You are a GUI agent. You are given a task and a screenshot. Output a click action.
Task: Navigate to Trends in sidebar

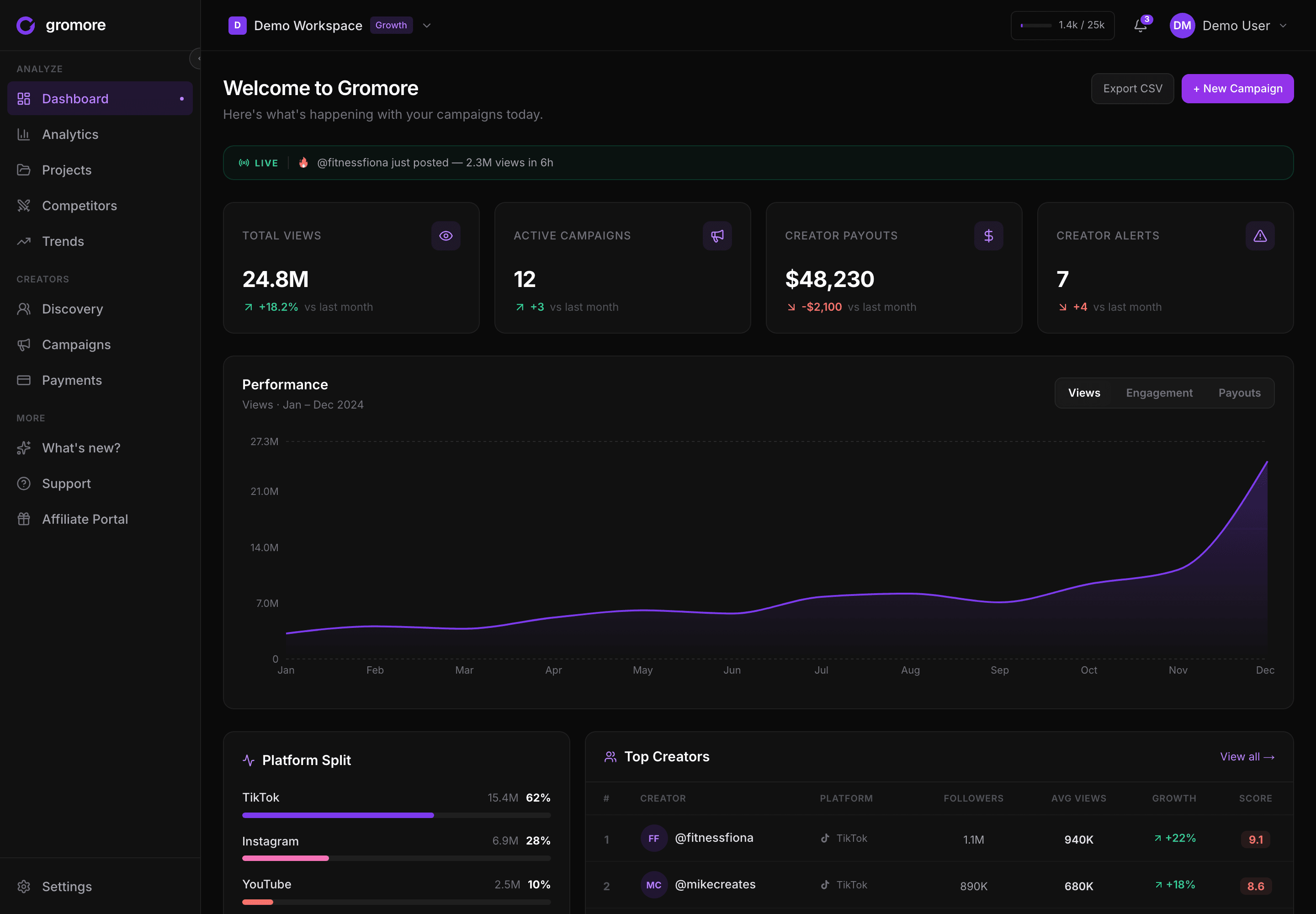tap(100, 241)
